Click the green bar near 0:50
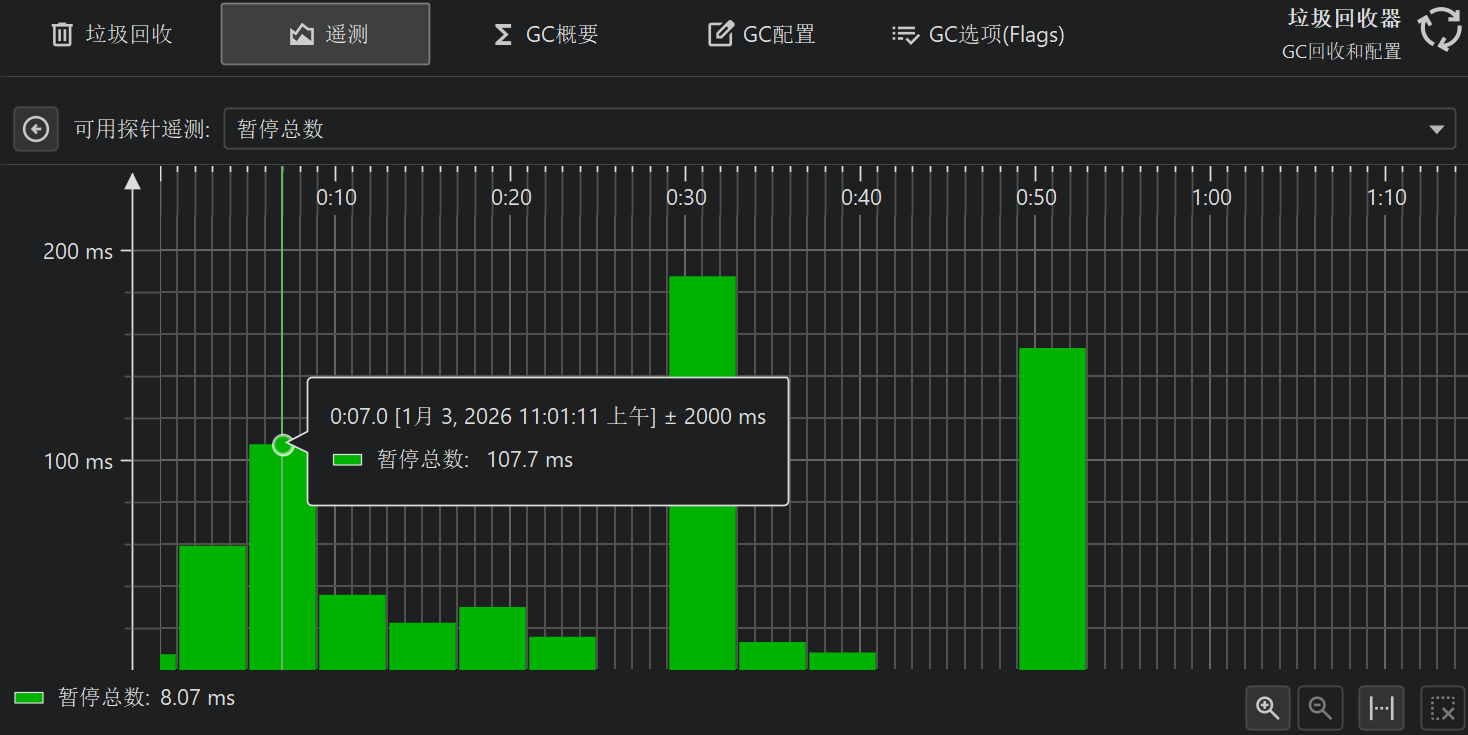 pos(1052,509)
